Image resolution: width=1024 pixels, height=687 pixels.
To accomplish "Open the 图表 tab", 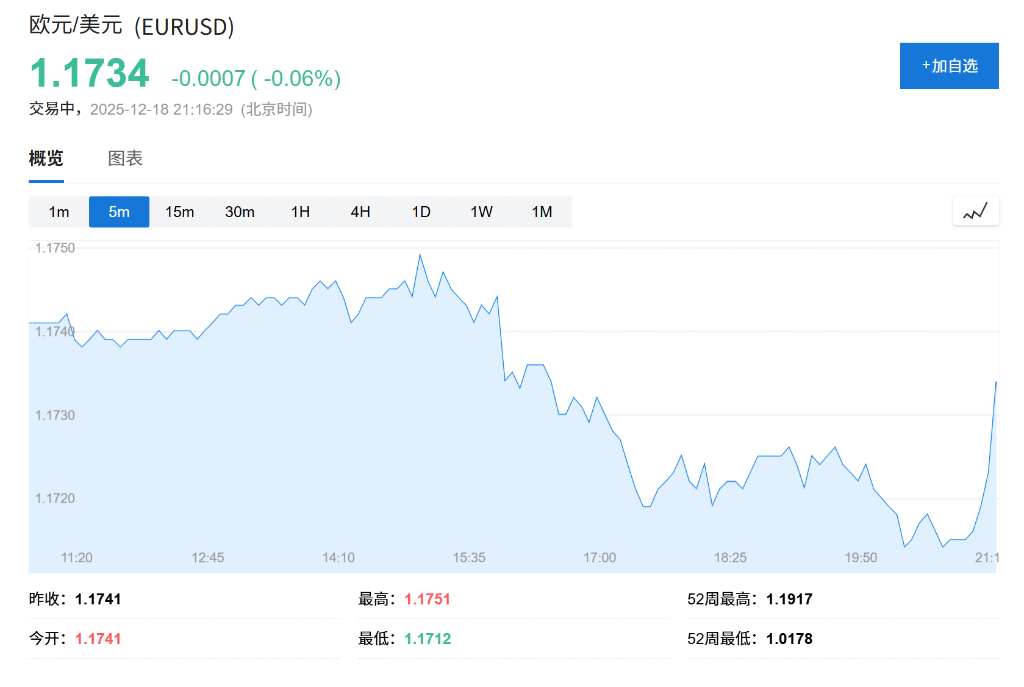I will pos(125,158).
